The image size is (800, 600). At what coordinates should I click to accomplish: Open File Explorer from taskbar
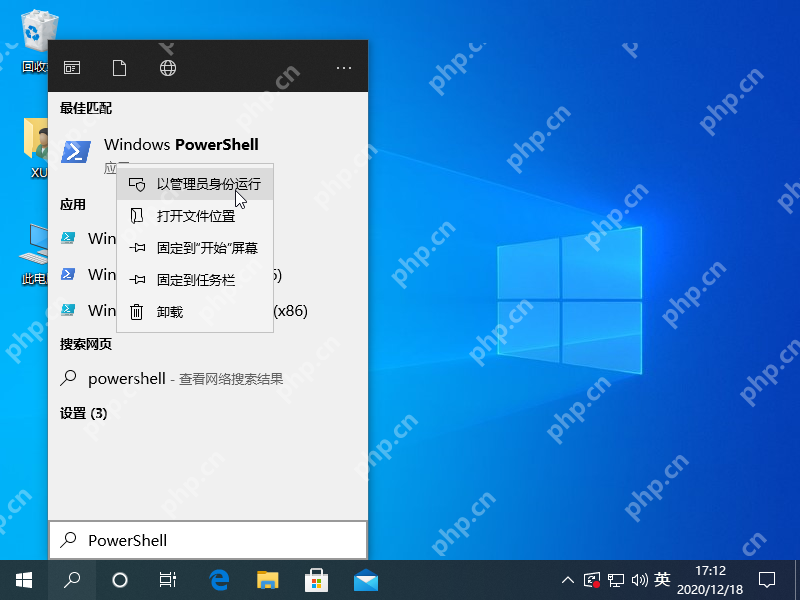(x=267, y=579)
